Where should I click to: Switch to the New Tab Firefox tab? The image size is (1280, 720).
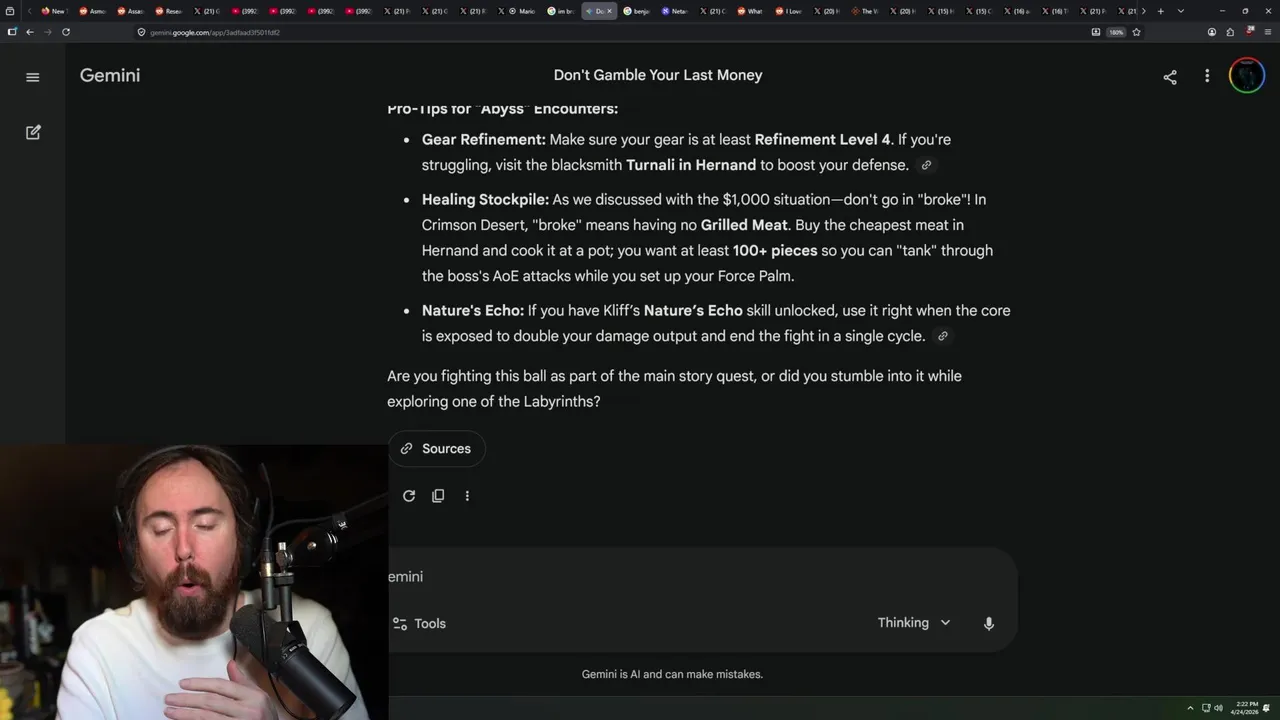coord(54,11)
